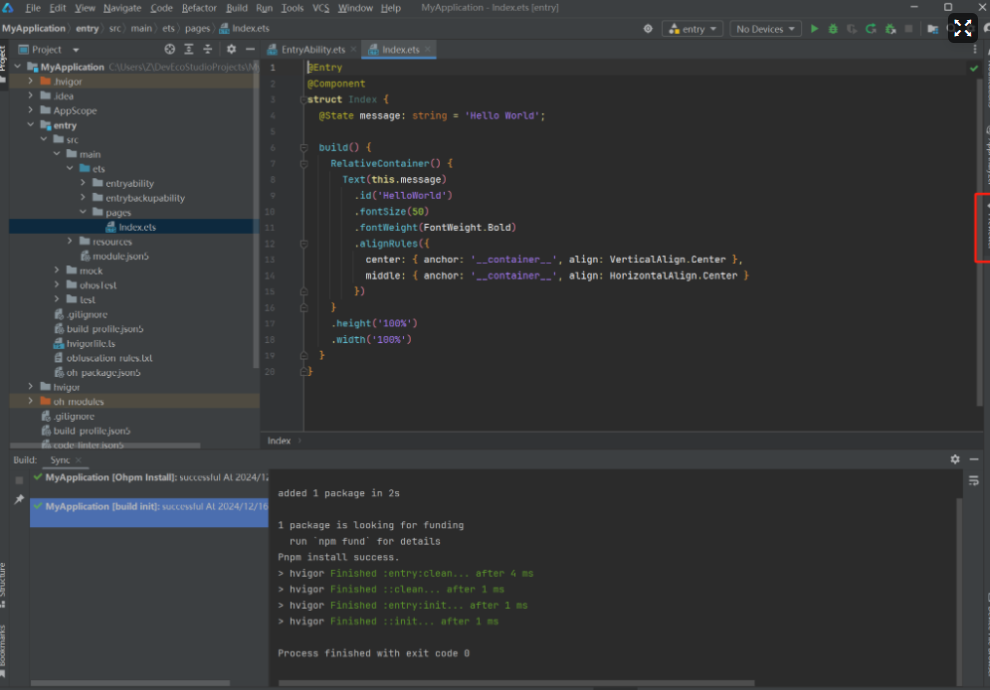Open the No Devices selector dropdown
This screenshot has height=690, width=990.
pyautogui.click(x=765, y=29)
